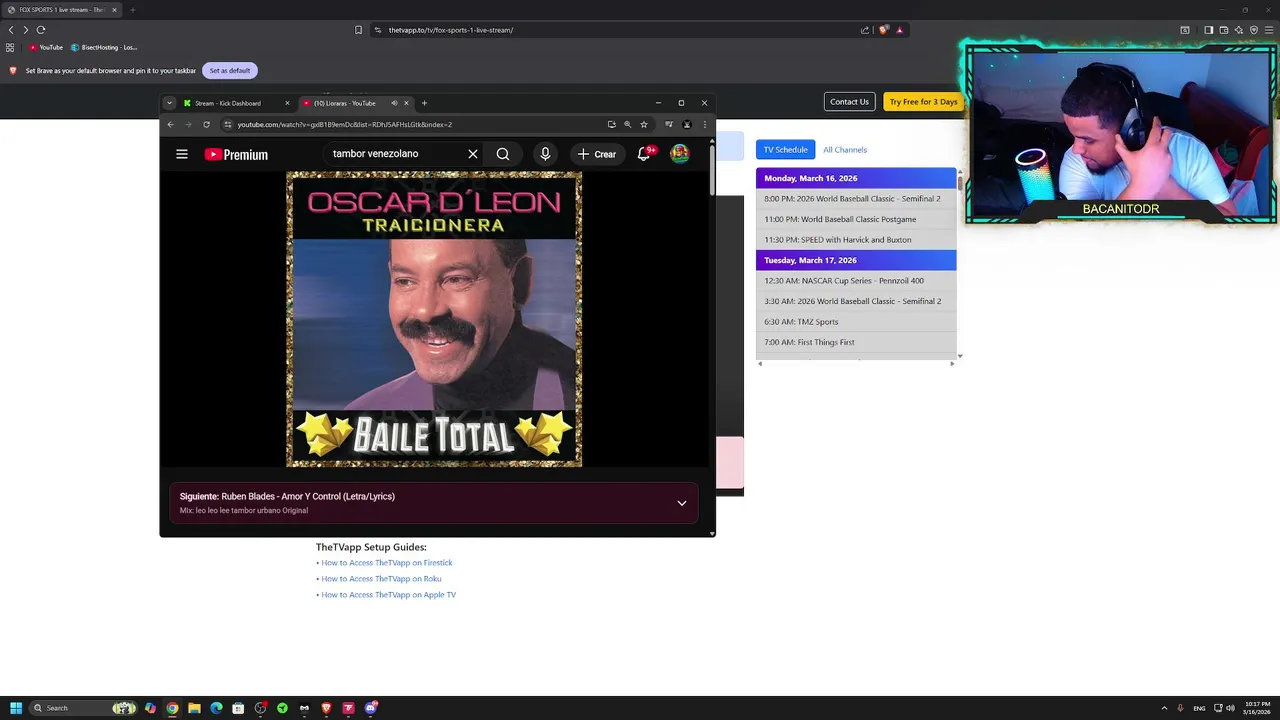Image resolution: width=1280 pixels, height=720 pixels.
Task: Open How to Access TheTVapp on Firestick
Action: 387,562
